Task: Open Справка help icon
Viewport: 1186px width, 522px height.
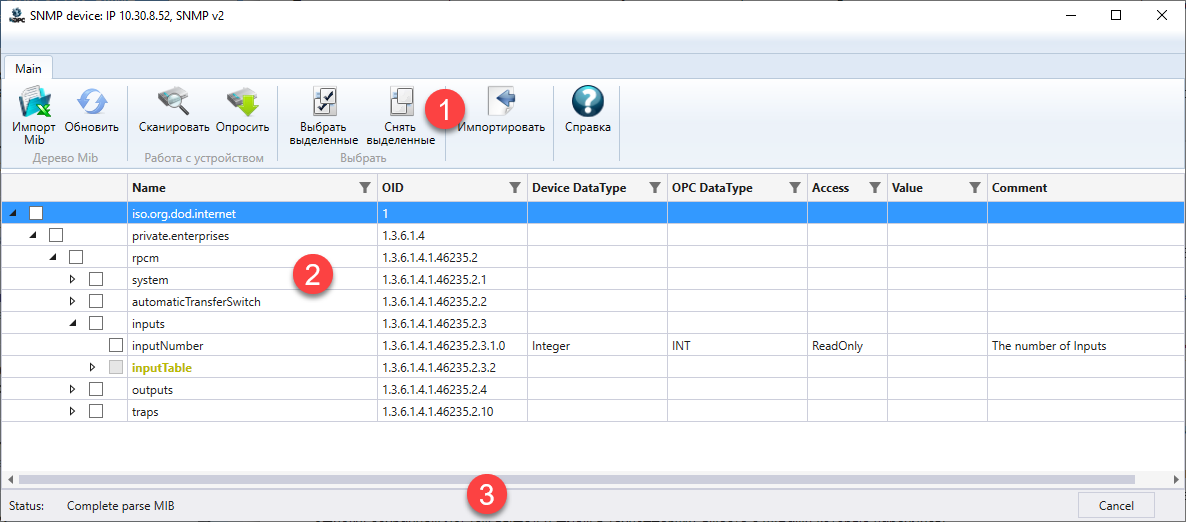Action: click(x=588, y=102)
